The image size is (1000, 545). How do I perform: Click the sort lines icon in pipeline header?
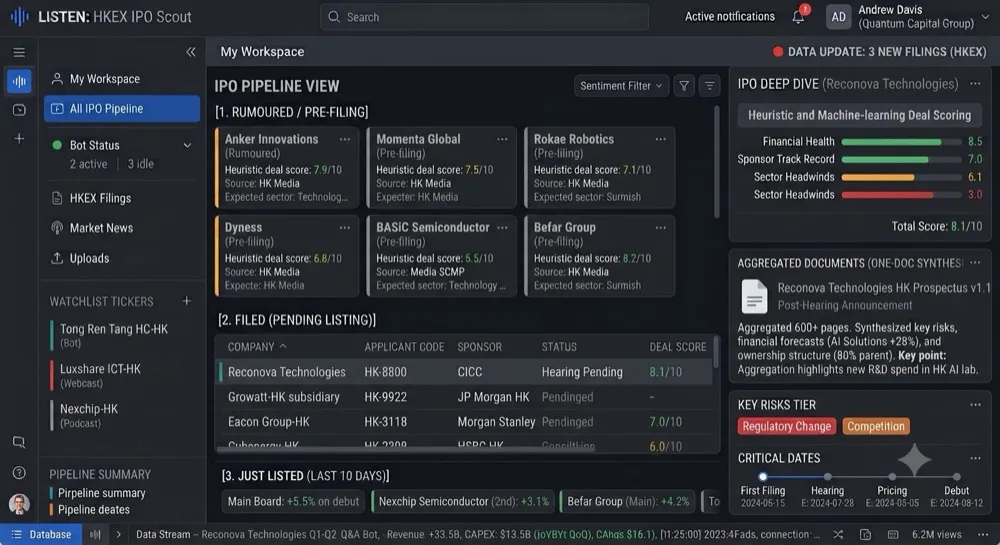710,85
